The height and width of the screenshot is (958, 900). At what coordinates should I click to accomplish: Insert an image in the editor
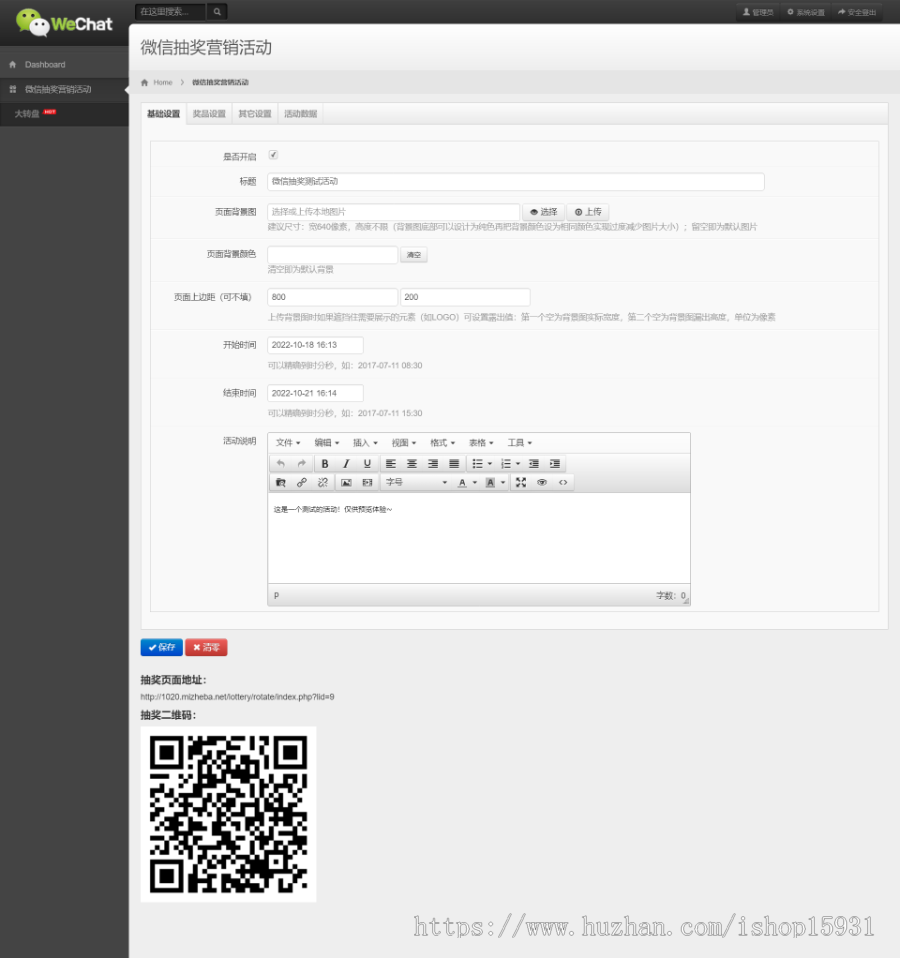[x=346, y=482]
